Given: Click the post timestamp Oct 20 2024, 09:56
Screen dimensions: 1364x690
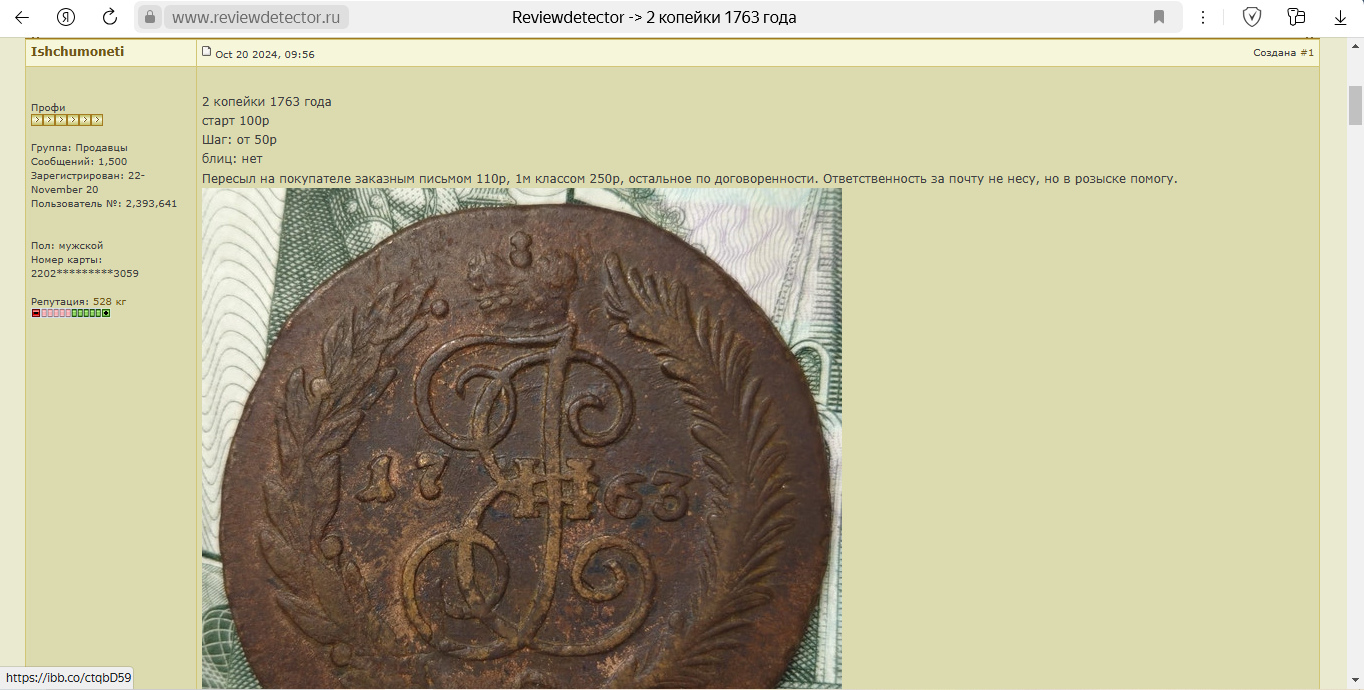Looking at the screenshot, I should coord(265,54).
